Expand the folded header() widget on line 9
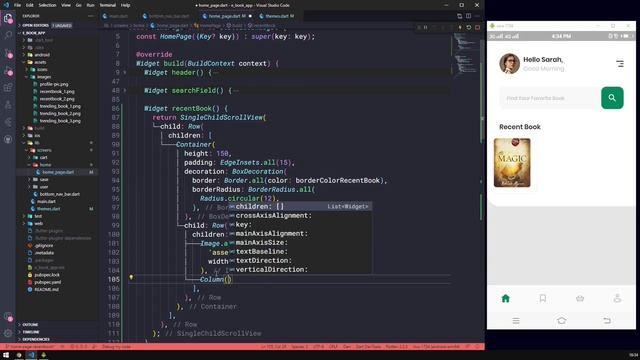This screenshot has width=640, height=360. (125, 73)
